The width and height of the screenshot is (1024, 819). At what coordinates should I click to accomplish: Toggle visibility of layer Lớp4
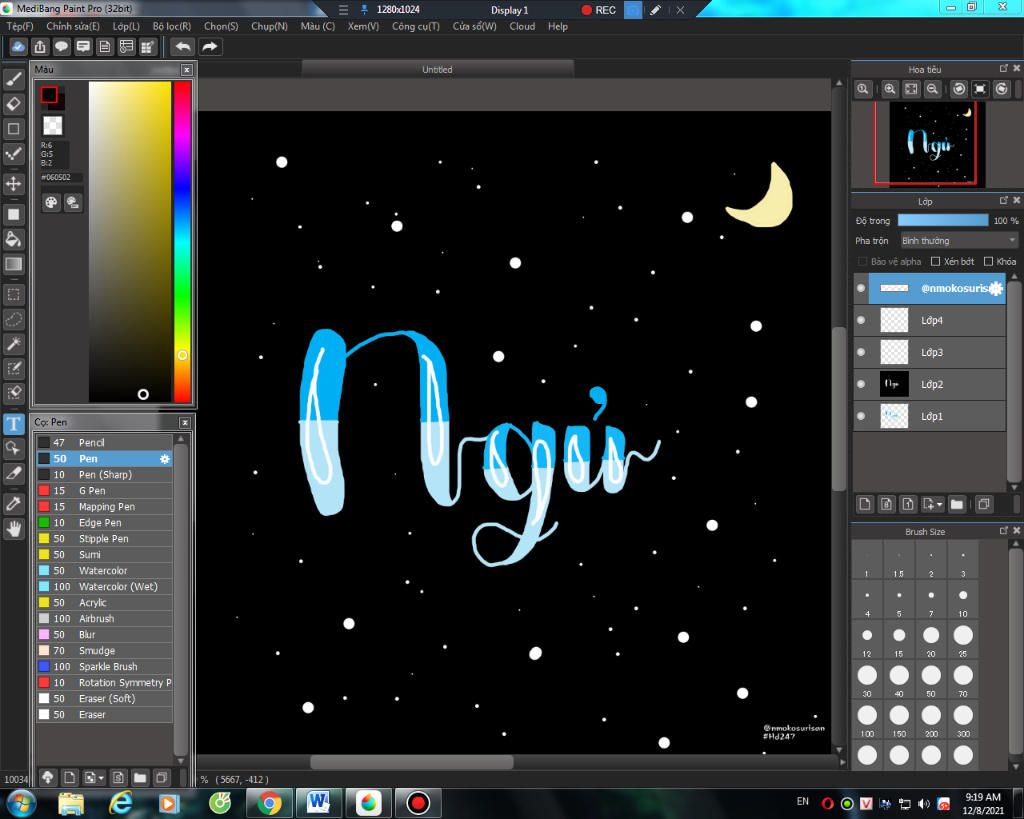coord(861,320)
